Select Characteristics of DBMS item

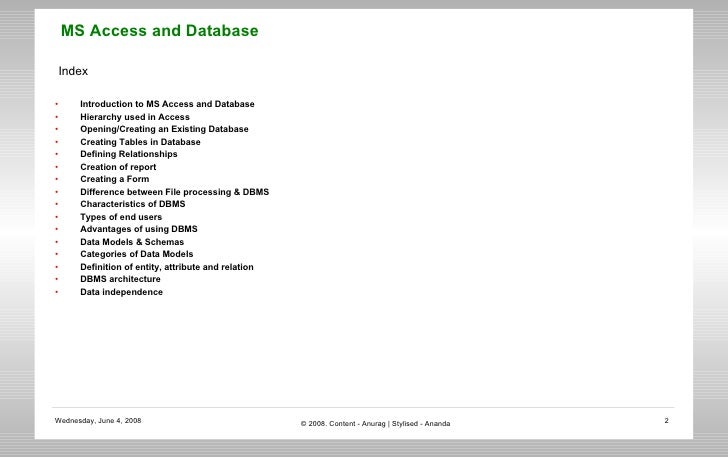pos(132,204)
